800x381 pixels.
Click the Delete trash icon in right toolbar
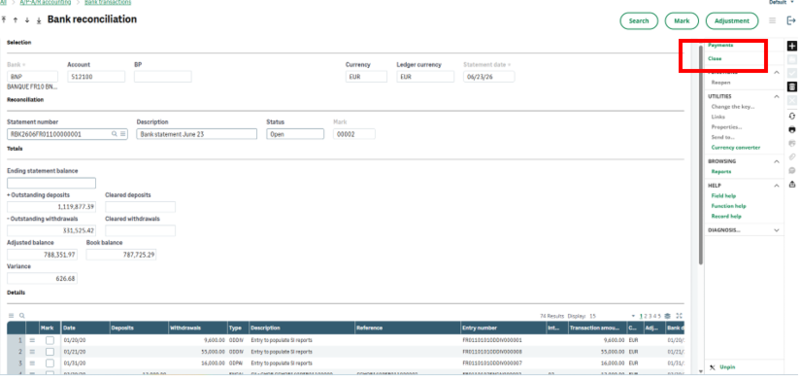click(792, 87)
